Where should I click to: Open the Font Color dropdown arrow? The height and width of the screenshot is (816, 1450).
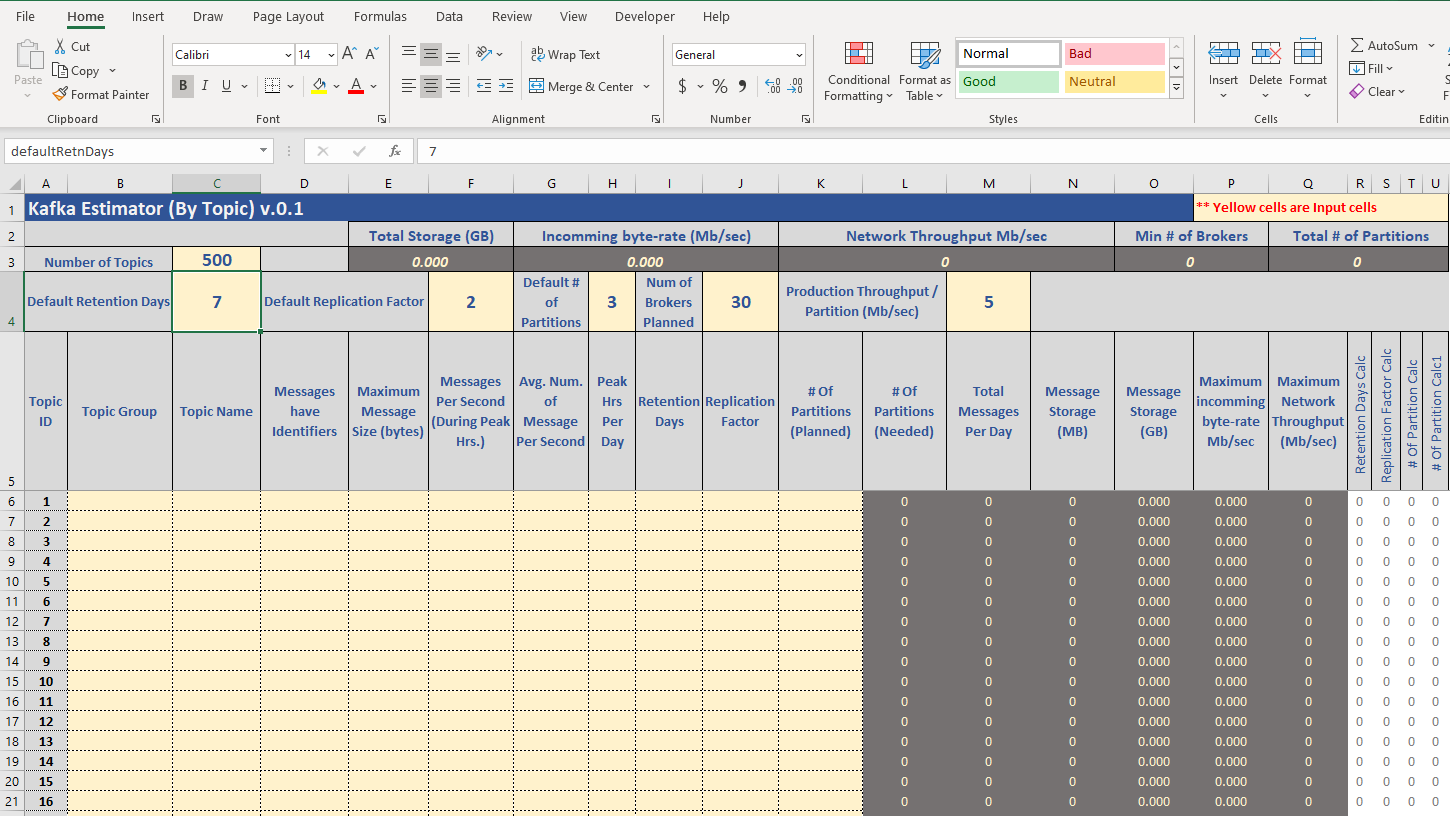[373, 87]
